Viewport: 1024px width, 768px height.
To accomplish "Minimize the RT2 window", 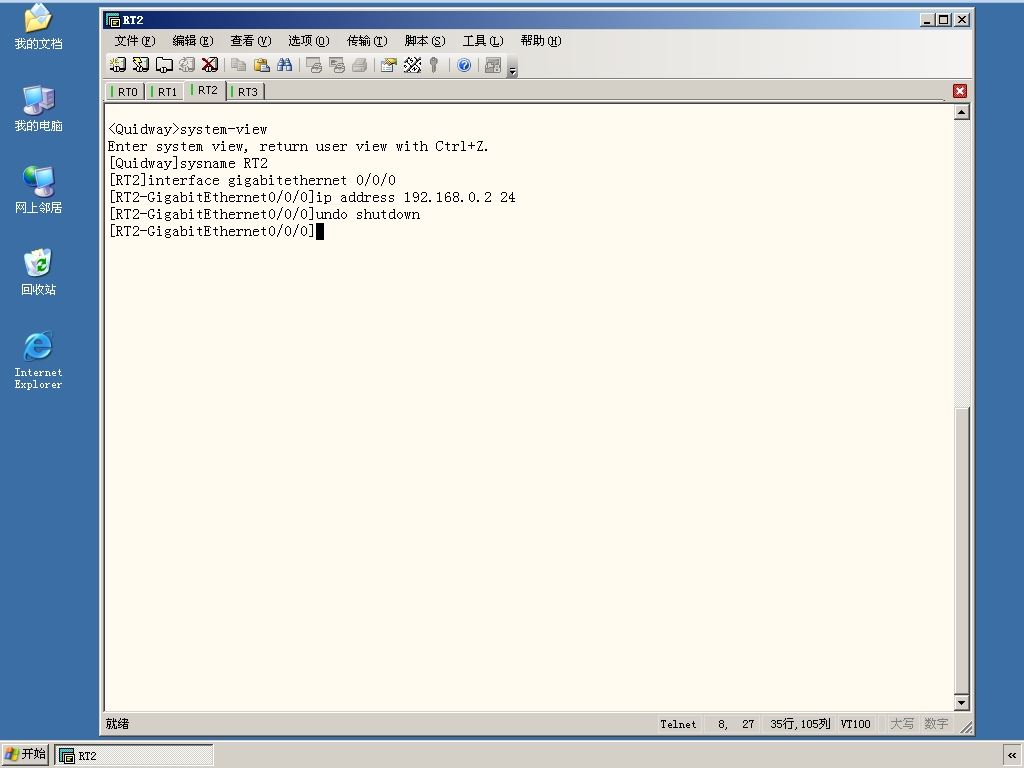I will pyautogui.click(x=927, y=20).
